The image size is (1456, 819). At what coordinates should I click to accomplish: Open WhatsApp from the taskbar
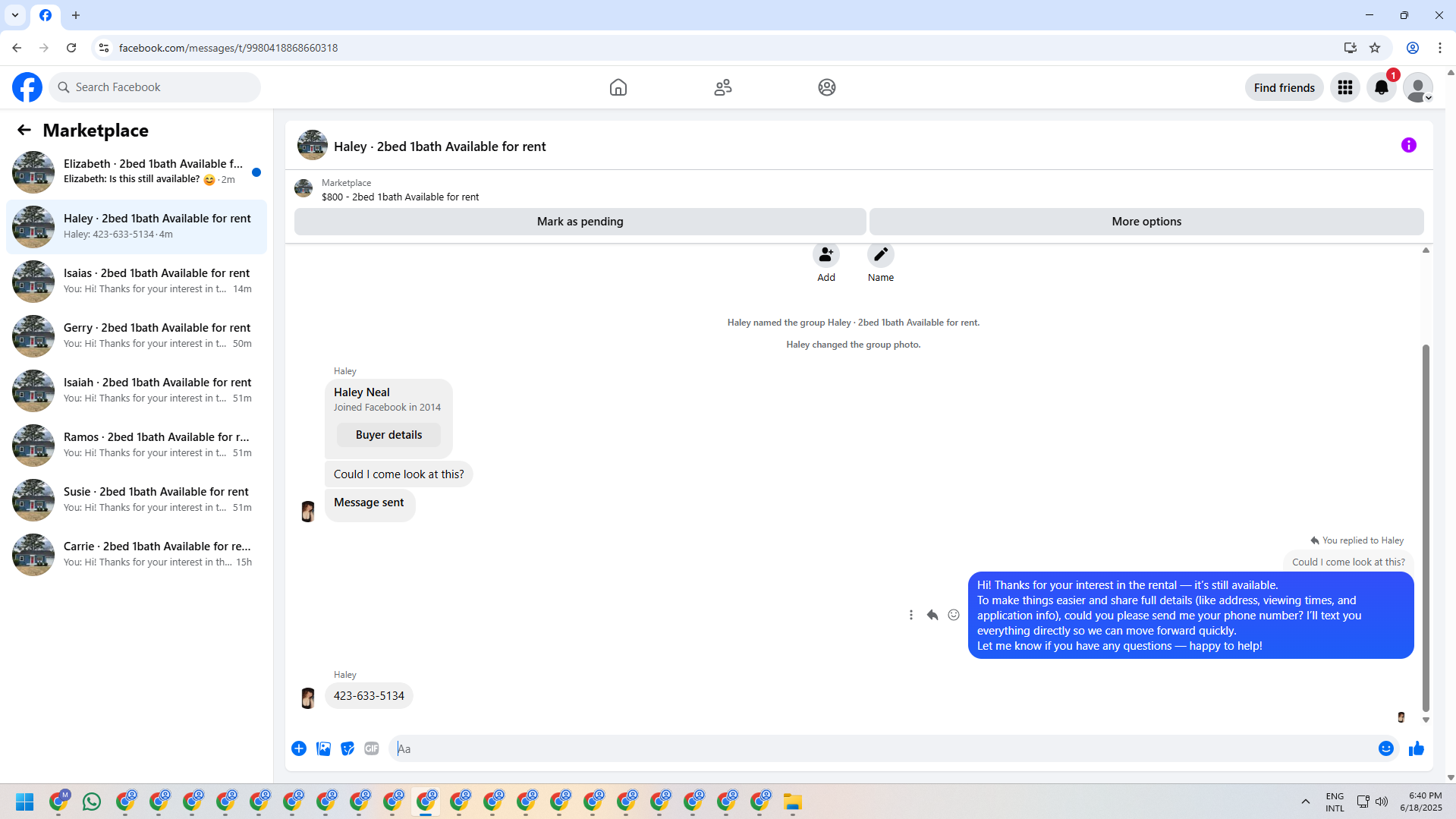(92, 802)
